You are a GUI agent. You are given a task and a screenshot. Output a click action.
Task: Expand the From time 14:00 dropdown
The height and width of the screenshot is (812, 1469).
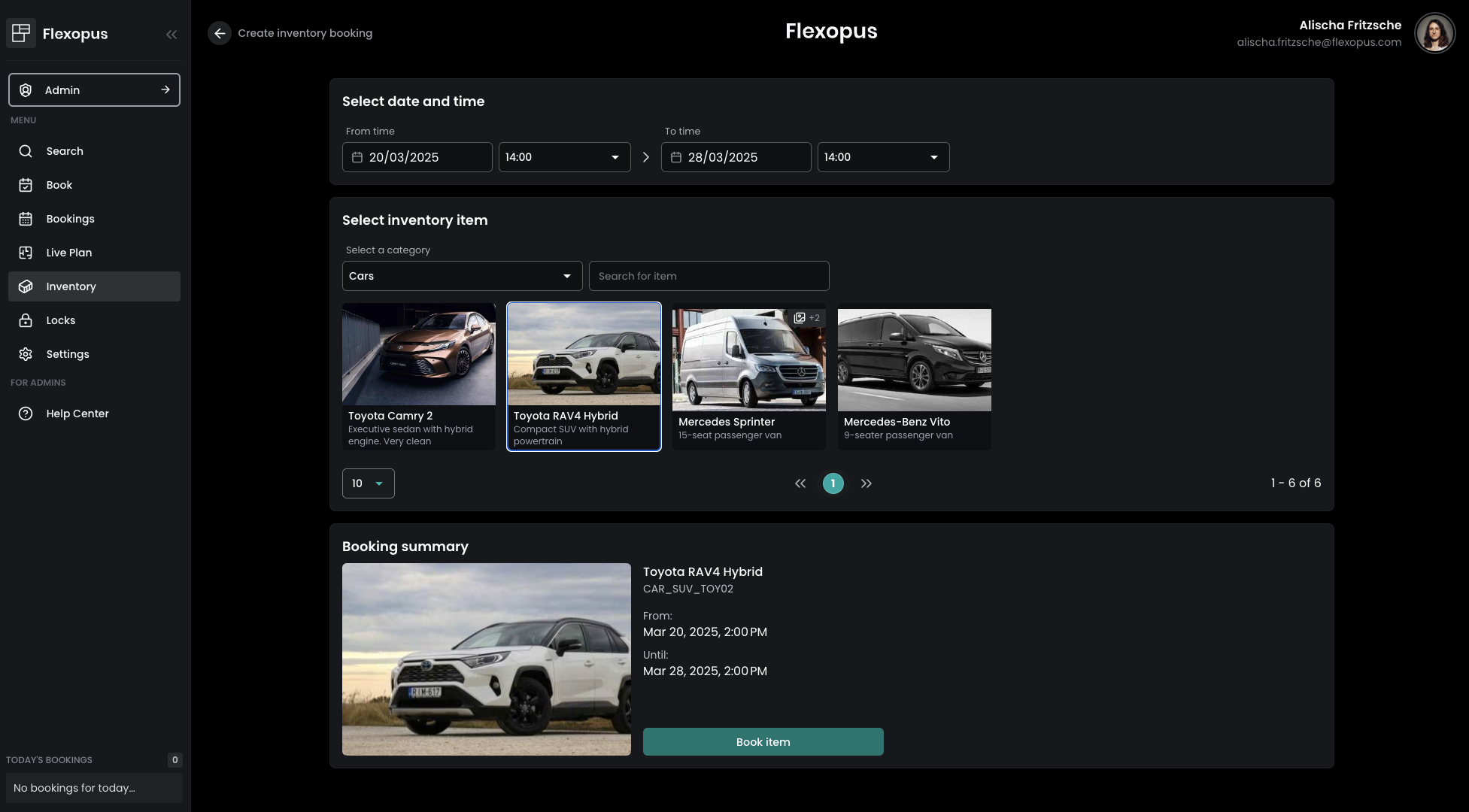coord(564,157)
